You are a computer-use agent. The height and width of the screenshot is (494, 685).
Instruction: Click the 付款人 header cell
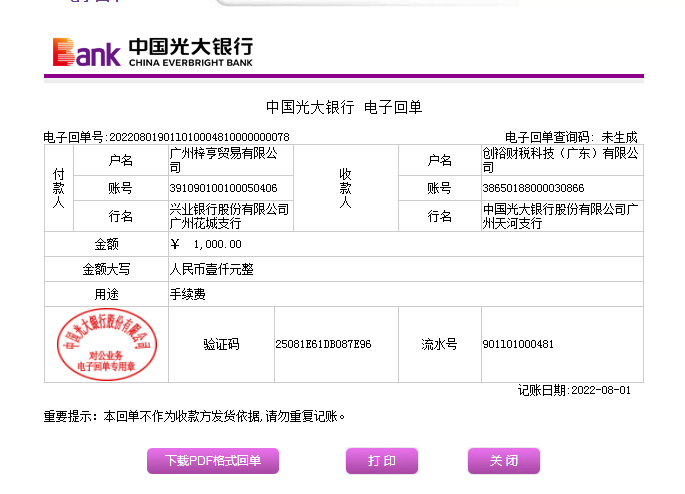[x=59, y=188]
